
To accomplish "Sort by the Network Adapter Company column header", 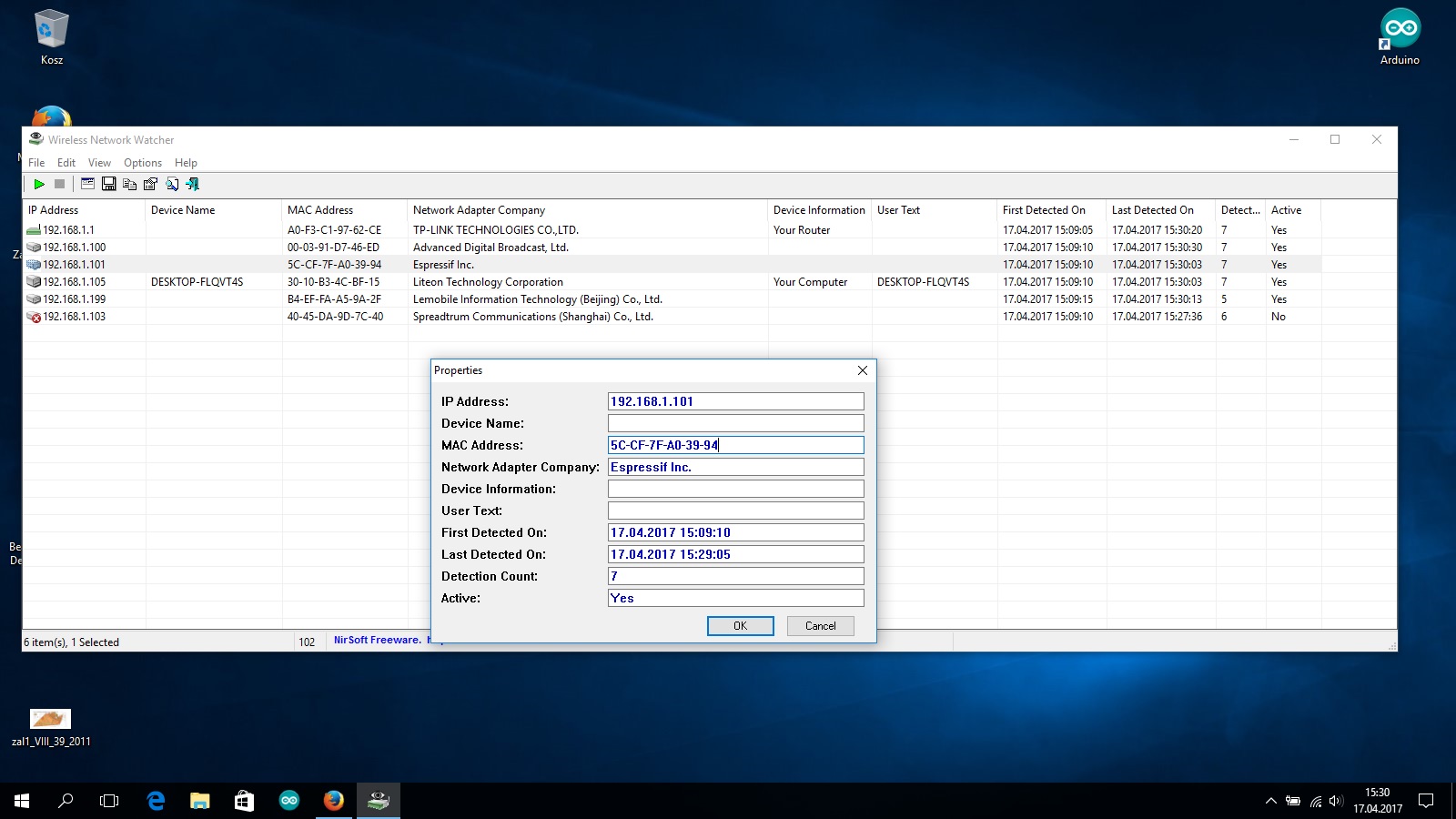I will click(588, 210).
